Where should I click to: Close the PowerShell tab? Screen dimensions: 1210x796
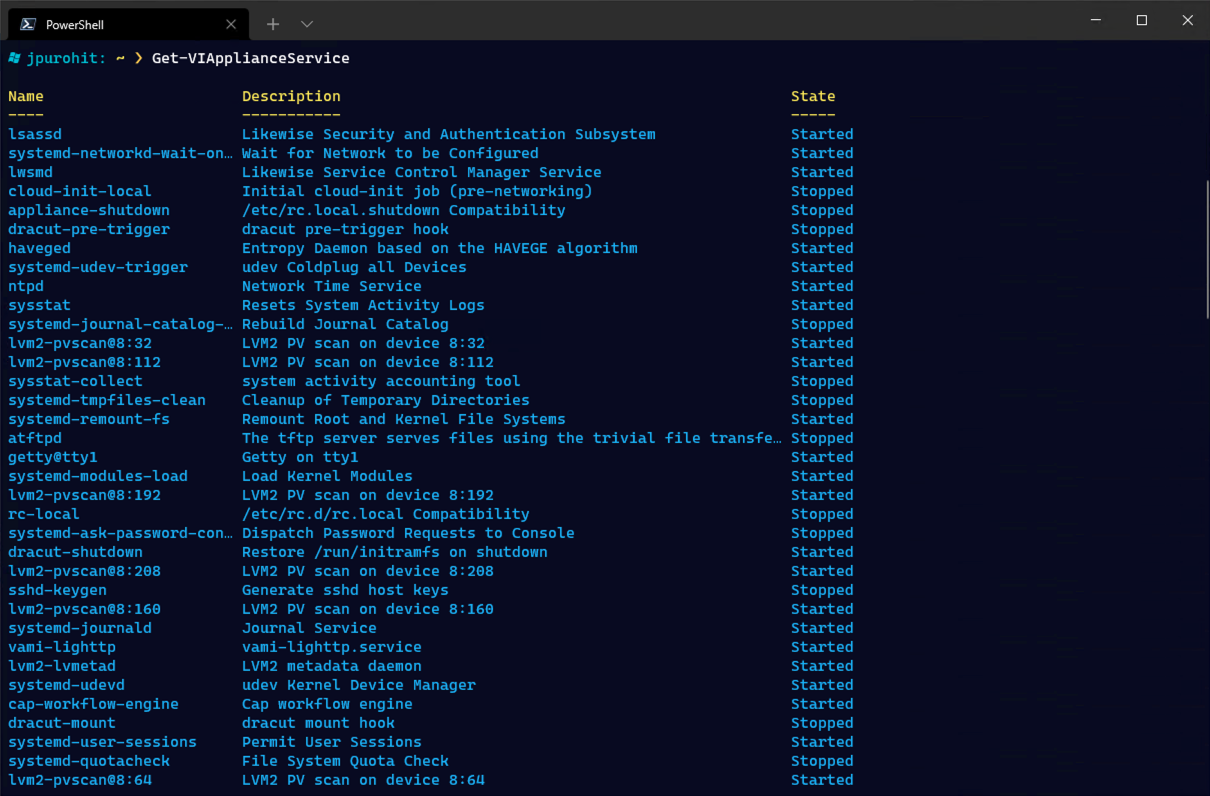231,24
